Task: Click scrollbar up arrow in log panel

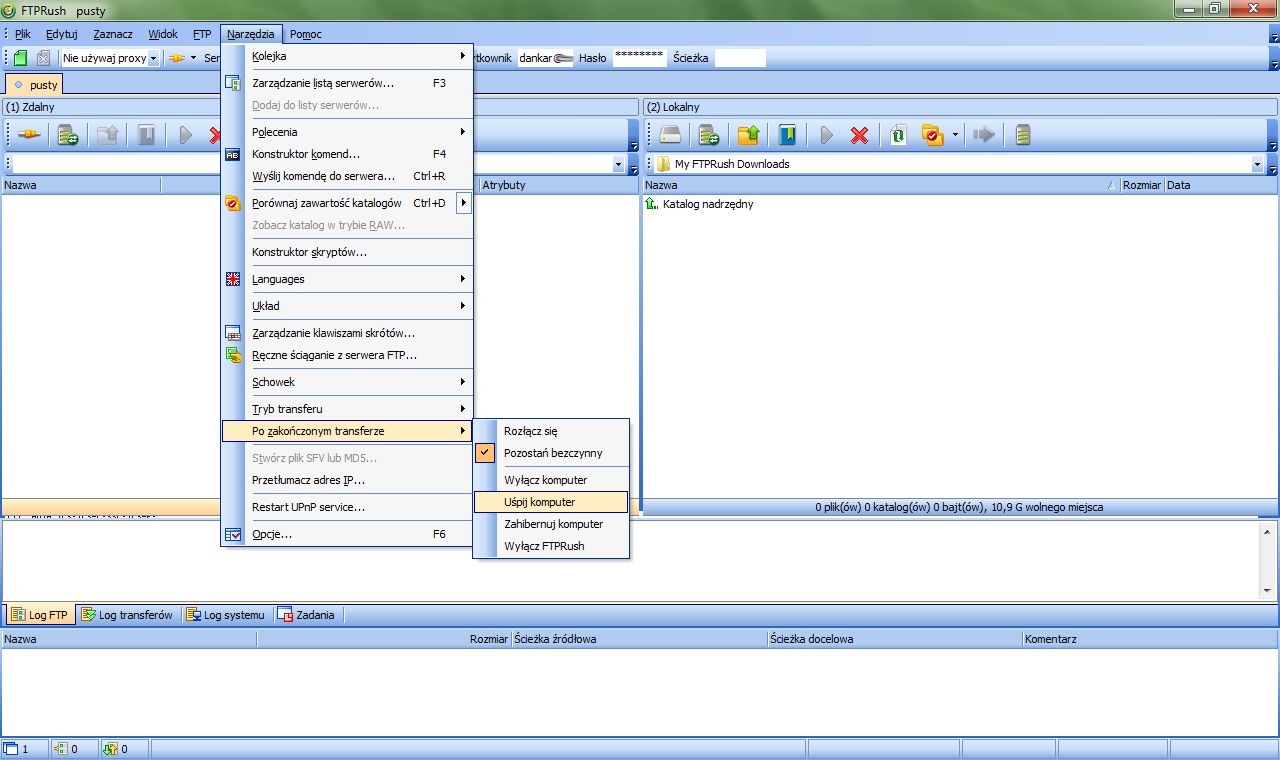Action: [1268, 531]
